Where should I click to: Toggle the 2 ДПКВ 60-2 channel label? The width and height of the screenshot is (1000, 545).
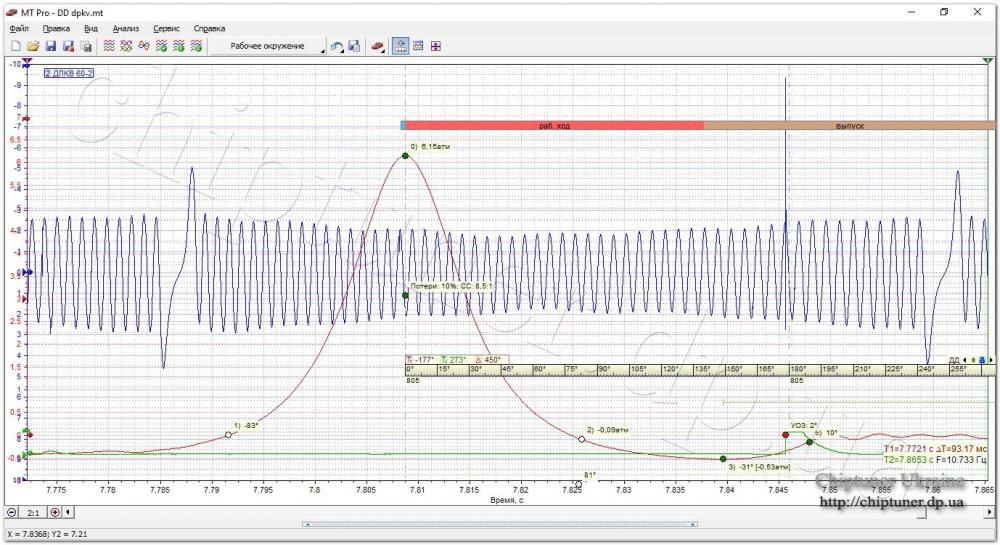[x=69, y=73]
